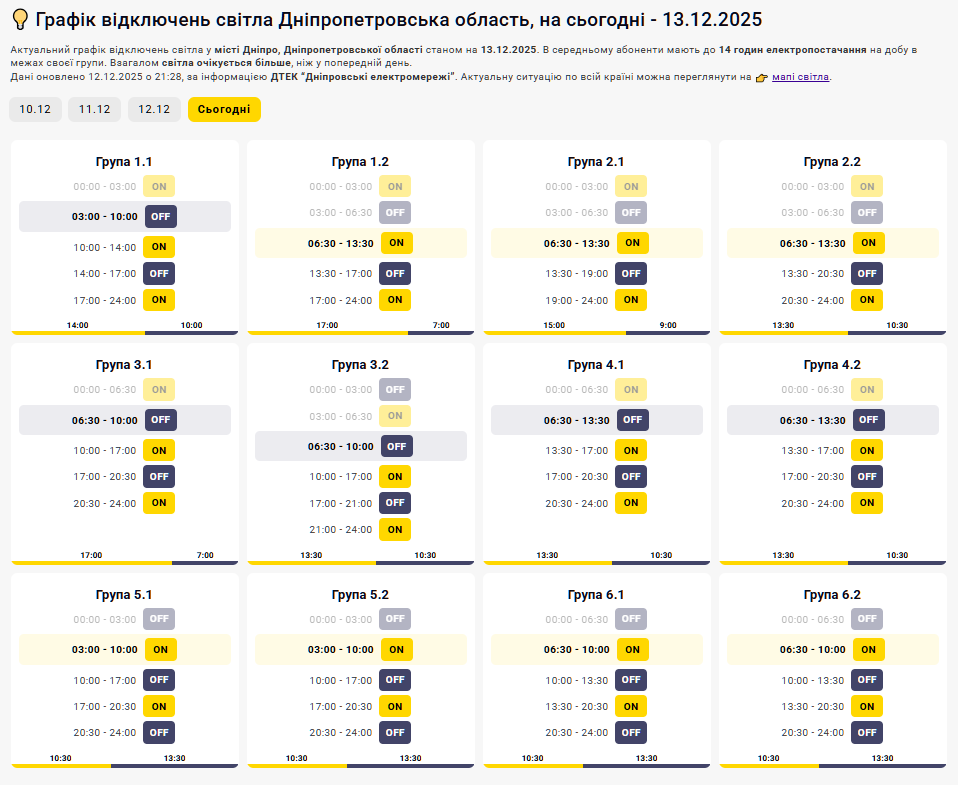
Task: Select the 12.12 date tab
Action: pyautogui.click(x=152, y=110)
